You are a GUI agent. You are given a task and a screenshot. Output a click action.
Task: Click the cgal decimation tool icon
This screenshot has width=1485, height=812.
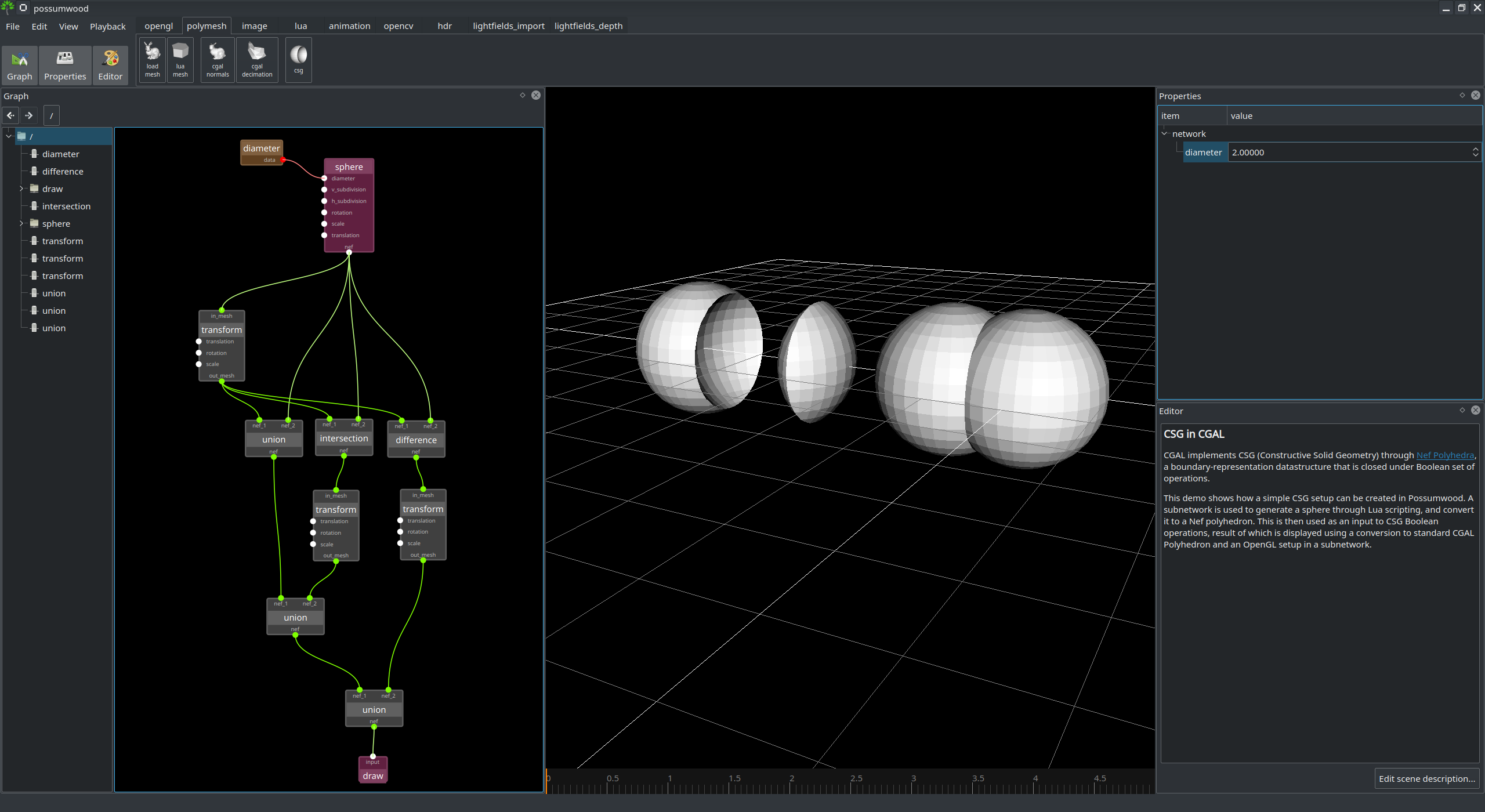tap(257, 59)
